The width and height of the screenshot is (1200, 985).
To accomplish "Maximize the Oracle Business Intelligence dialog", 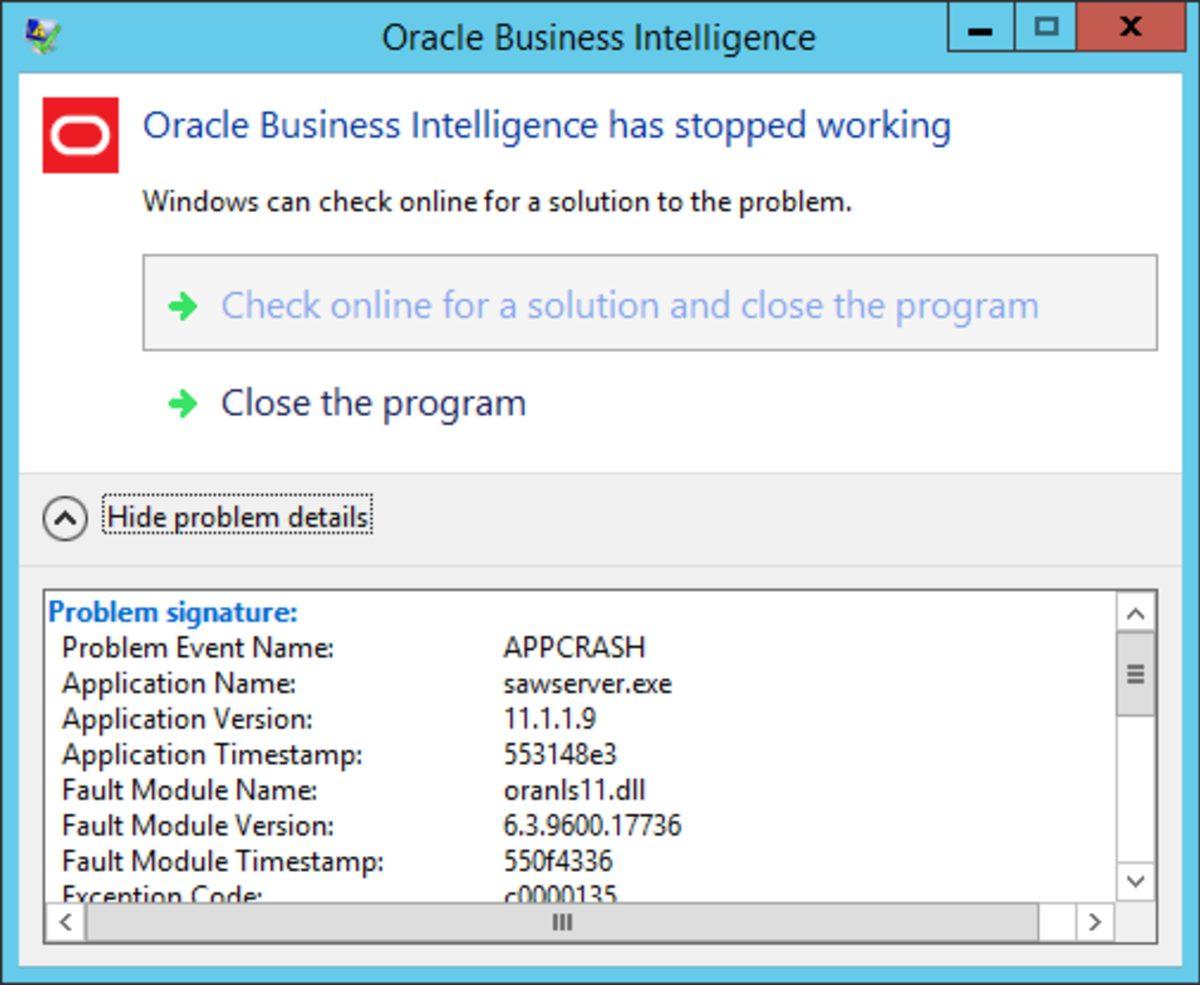I will coord(1046,27).
